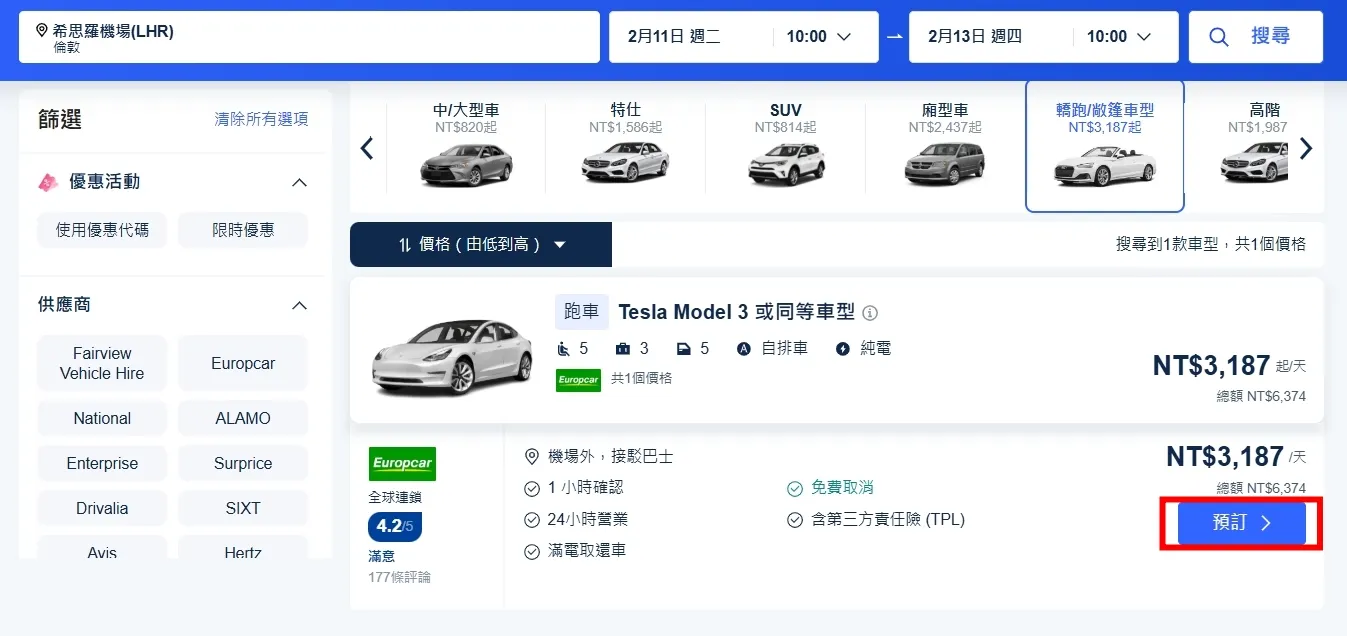This screenshot has width=1347, height=636.
Task: Click the 24小時營業 text
Action: click(x=588, y=520)
